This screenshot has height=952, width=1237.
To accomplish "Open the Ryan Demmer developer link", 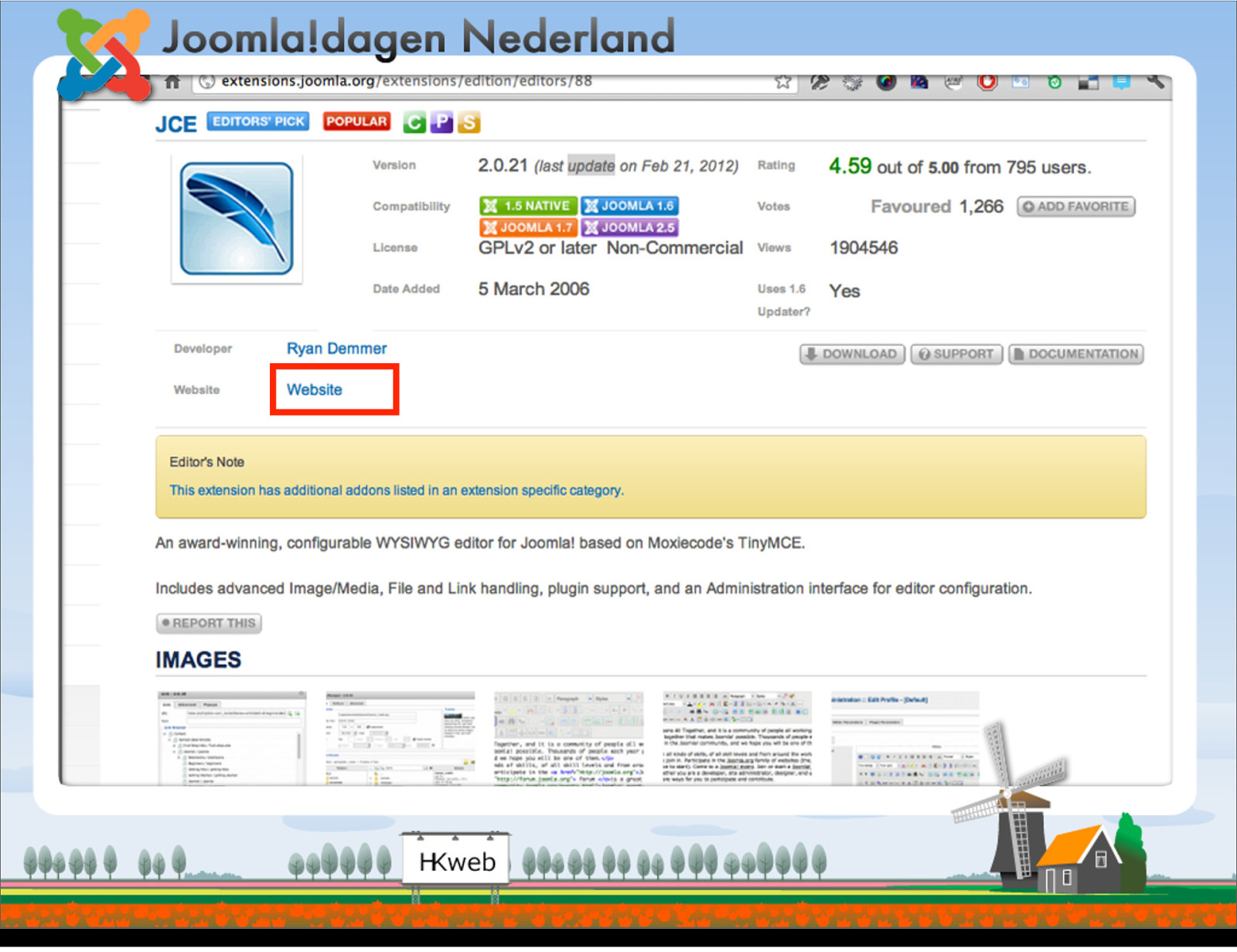I will click(336, 348).
